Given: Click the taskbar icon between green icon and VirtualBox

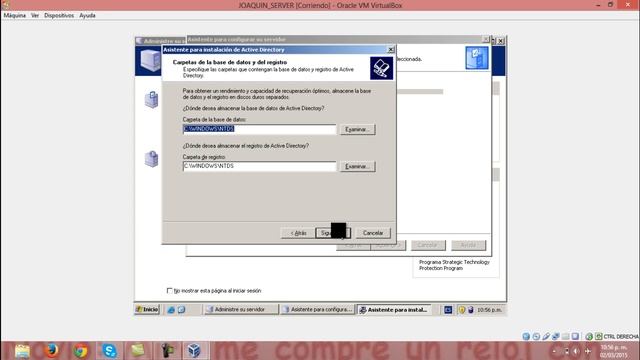Looking at the screenshot, I should click(167, 351).
